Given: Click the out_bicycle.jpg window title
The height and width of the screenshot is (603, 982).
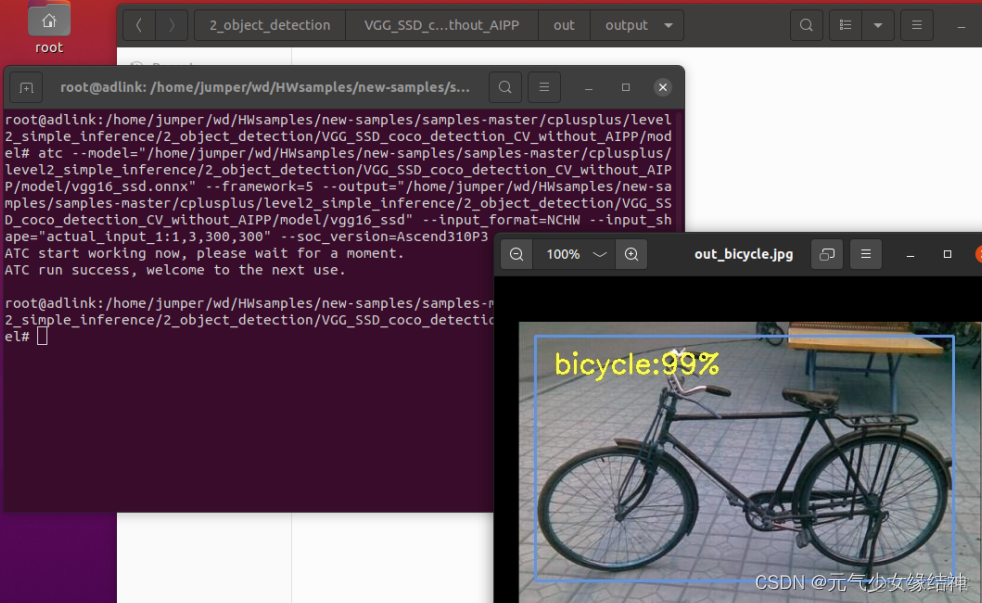Looking at the screenshot, I should pos(743,254).
